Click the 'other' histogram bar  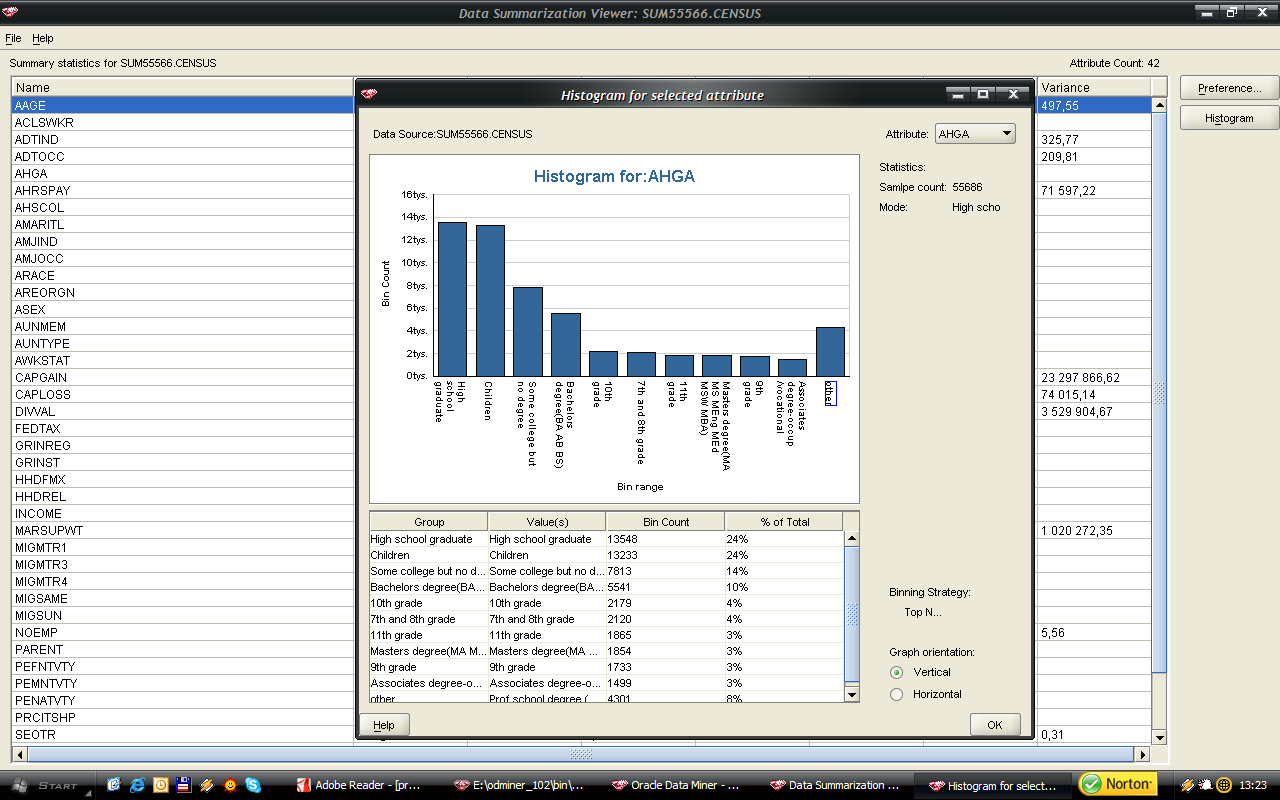(830, 352)
